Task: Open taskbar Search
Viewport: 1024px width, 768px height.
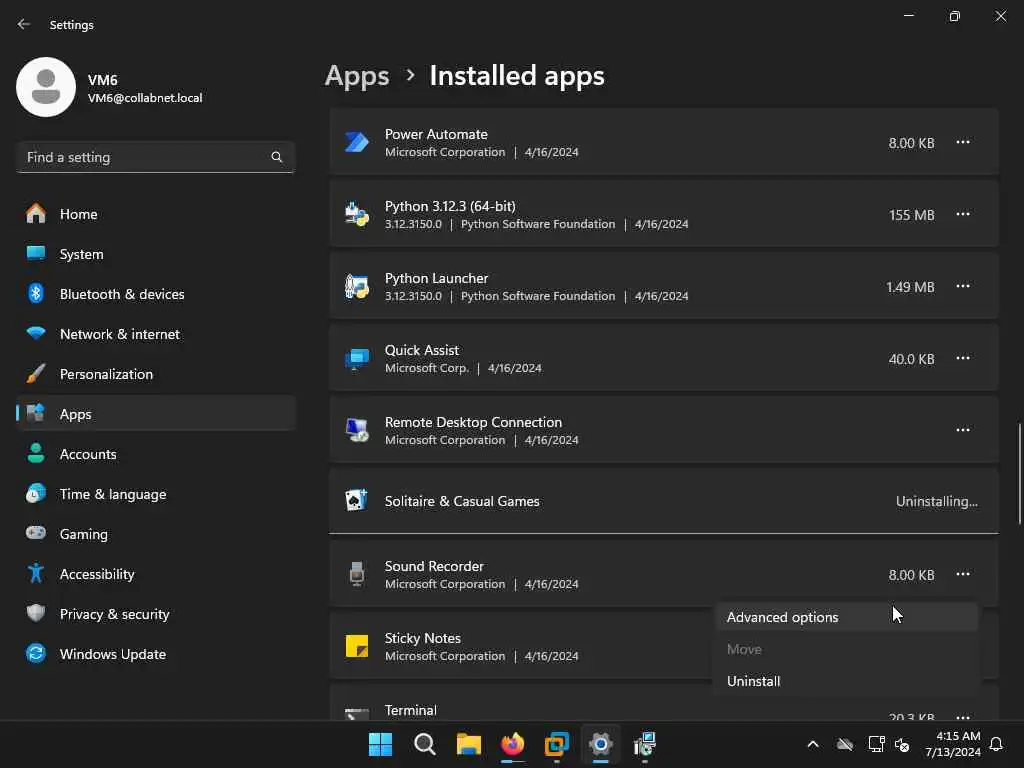Action: [x=424, y=744]
